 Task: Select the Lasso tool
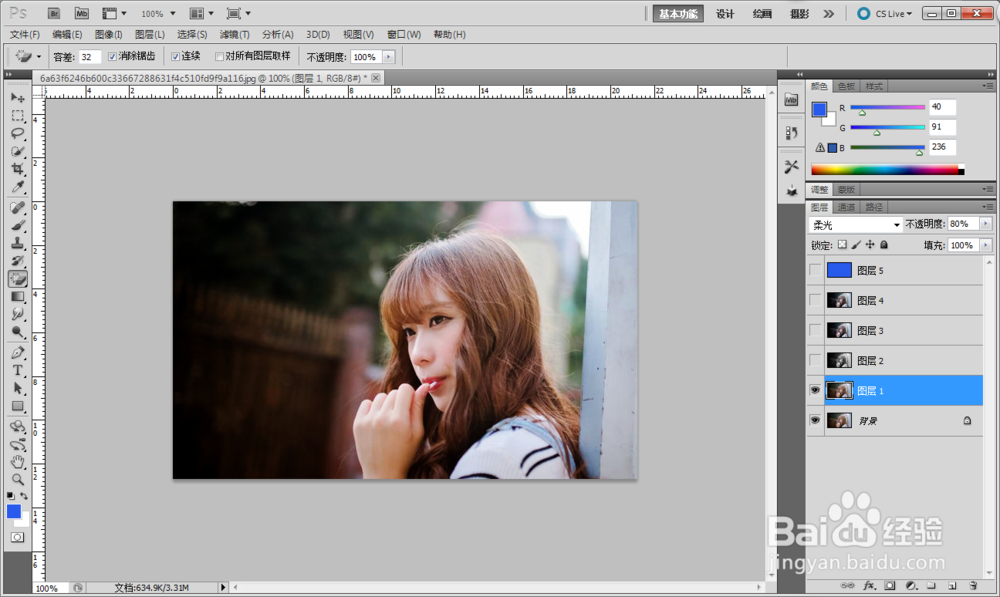tap(17, 133)
